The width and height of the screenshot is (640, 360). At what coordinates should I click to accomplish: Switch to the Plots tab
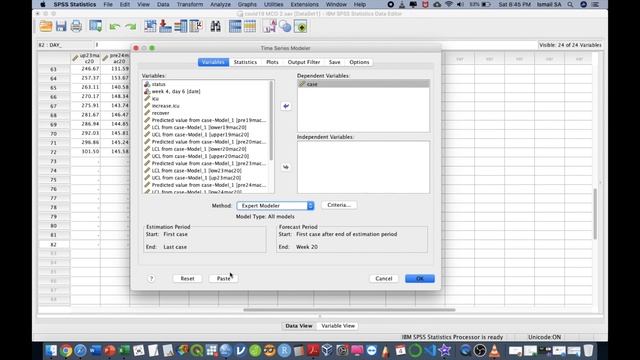(272, 62)
